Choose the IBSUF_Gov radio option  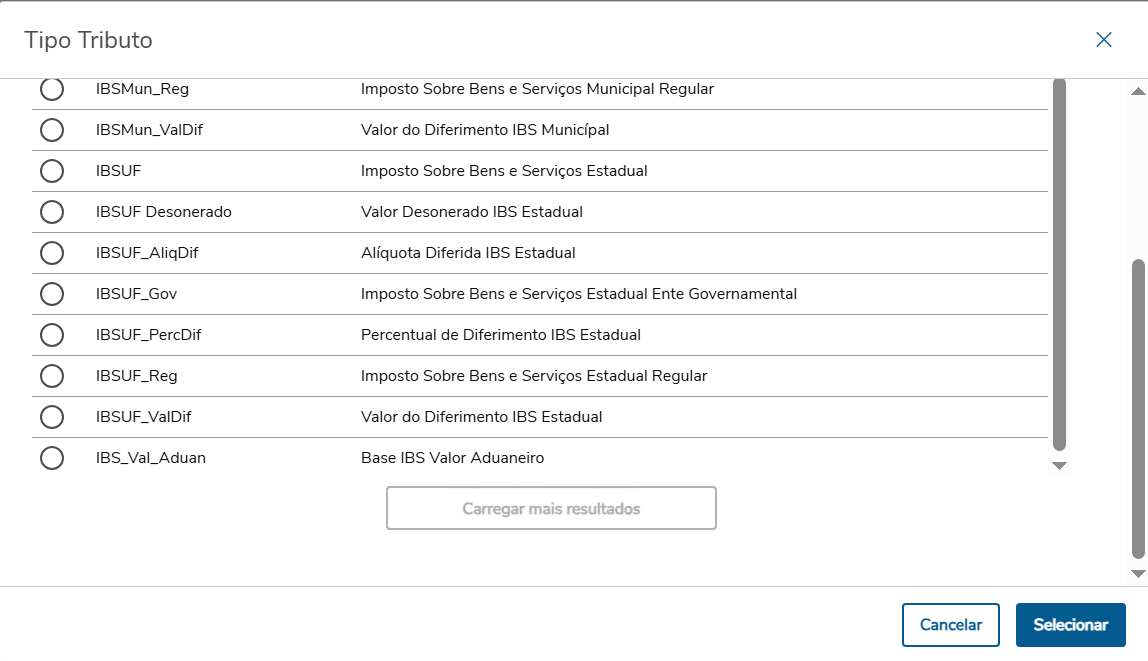52,294
